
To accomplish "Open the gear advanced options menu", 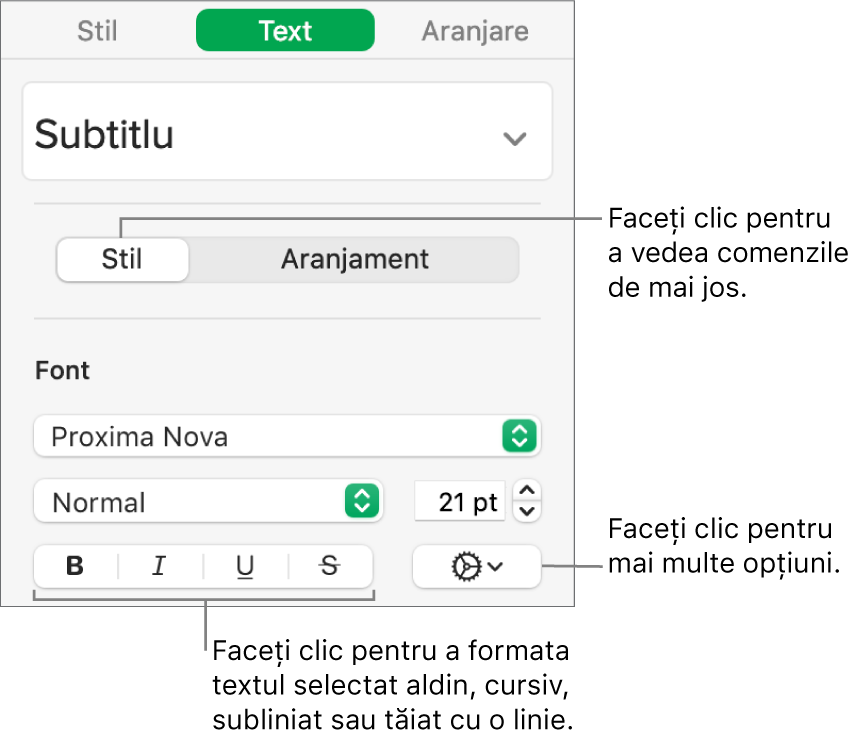I will point(476,567).
